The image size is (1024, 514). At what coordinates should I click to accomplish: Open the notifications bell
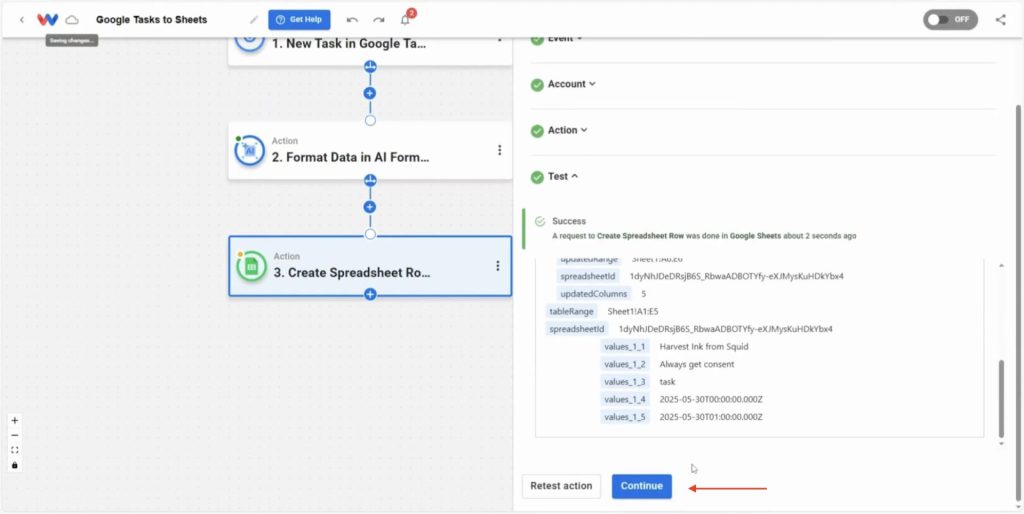[406, 20]
